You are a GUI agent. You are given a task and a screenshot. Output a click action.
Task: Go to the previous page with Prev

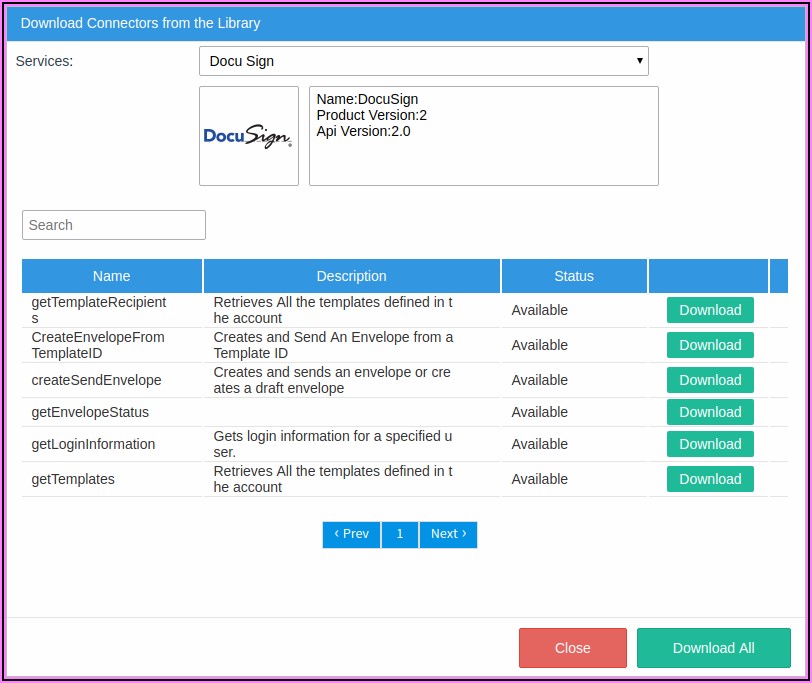click(351, 534)
